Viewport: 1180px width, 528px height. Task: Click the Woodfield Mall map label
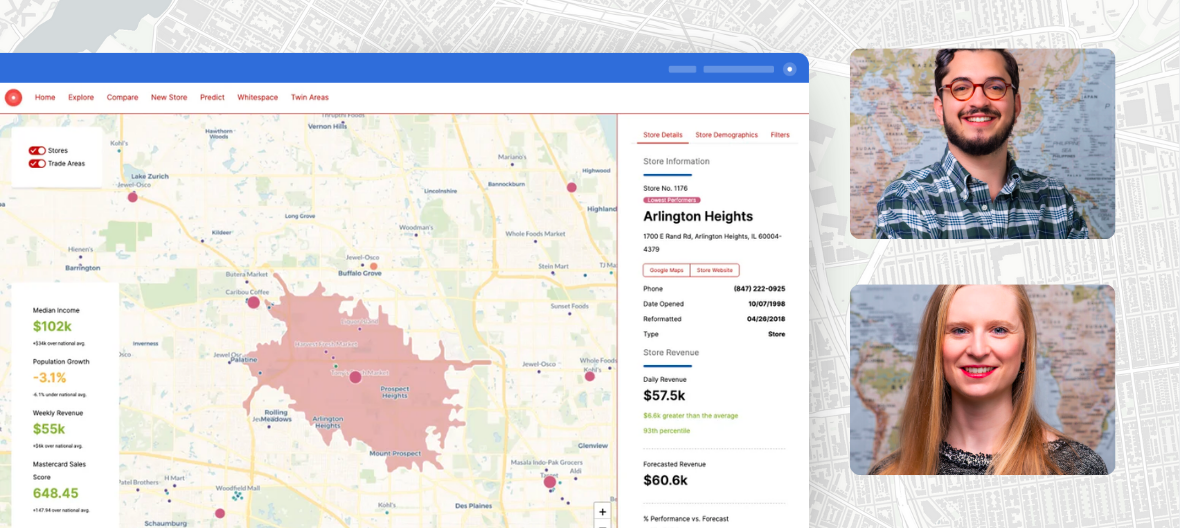click(x=237, y=488)
